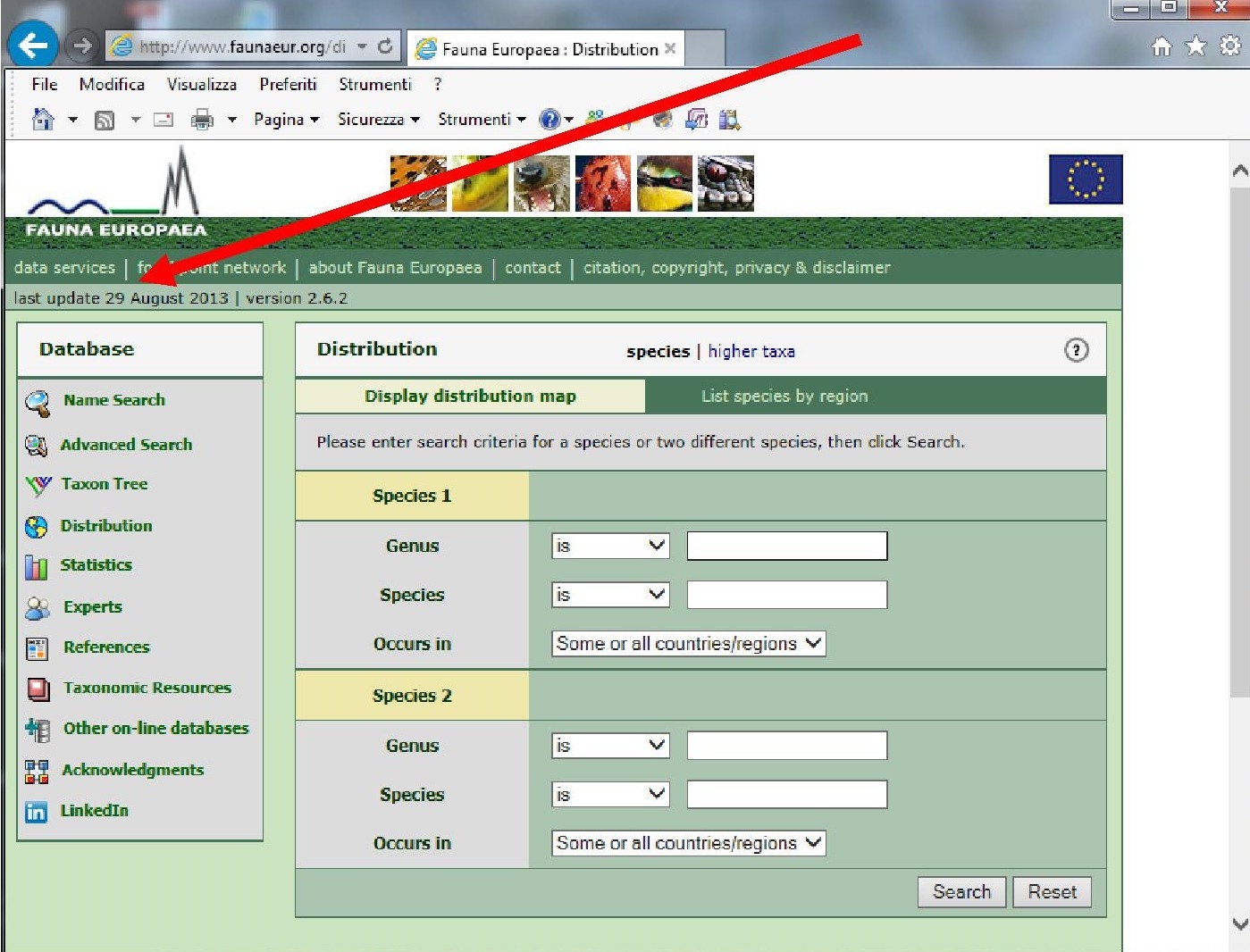Click the Species 1 Species text field

coord(786,595)
